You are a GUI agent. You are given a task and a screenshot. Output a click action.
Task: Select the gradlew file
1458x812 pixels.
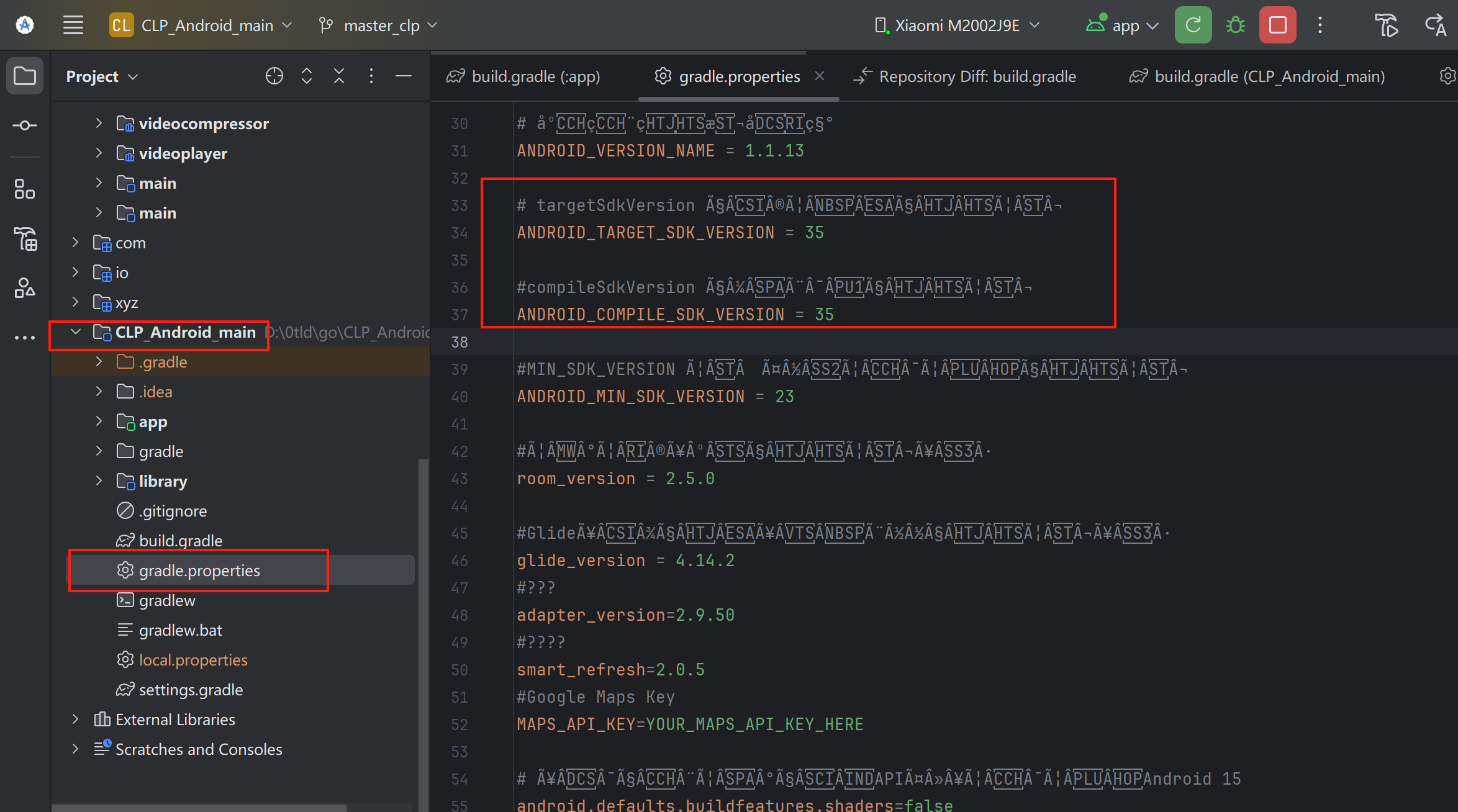pos(156,600)
